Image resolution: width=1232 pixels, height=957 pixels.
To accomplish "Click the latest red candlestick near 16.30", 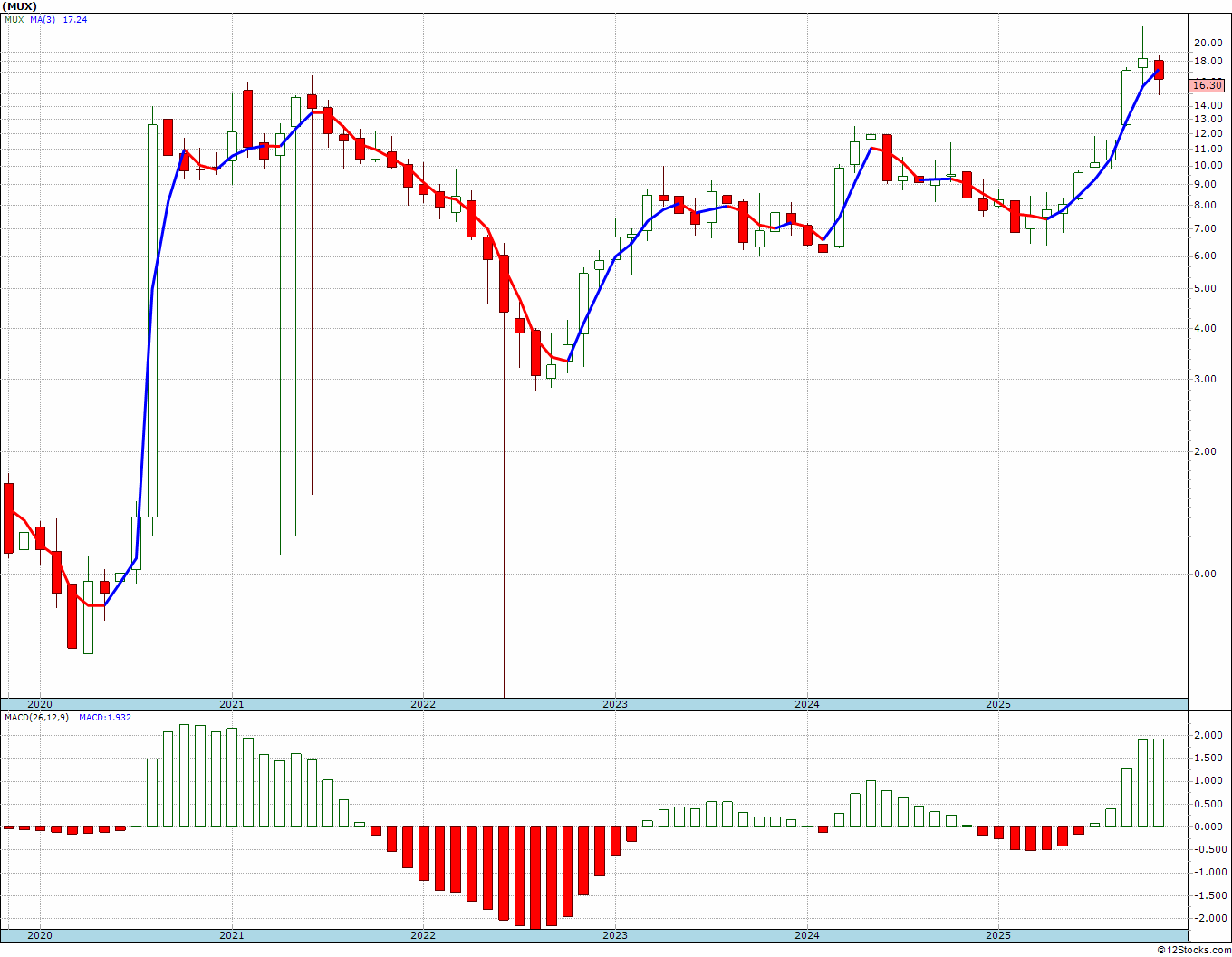I will [1159, 70].
